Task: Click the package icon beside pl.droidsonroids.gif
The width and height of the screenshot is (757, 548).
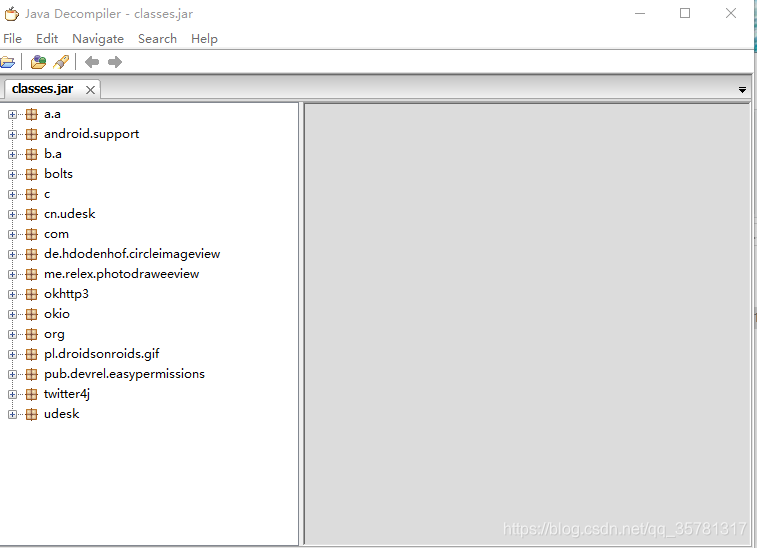Action: pos(31,354)
